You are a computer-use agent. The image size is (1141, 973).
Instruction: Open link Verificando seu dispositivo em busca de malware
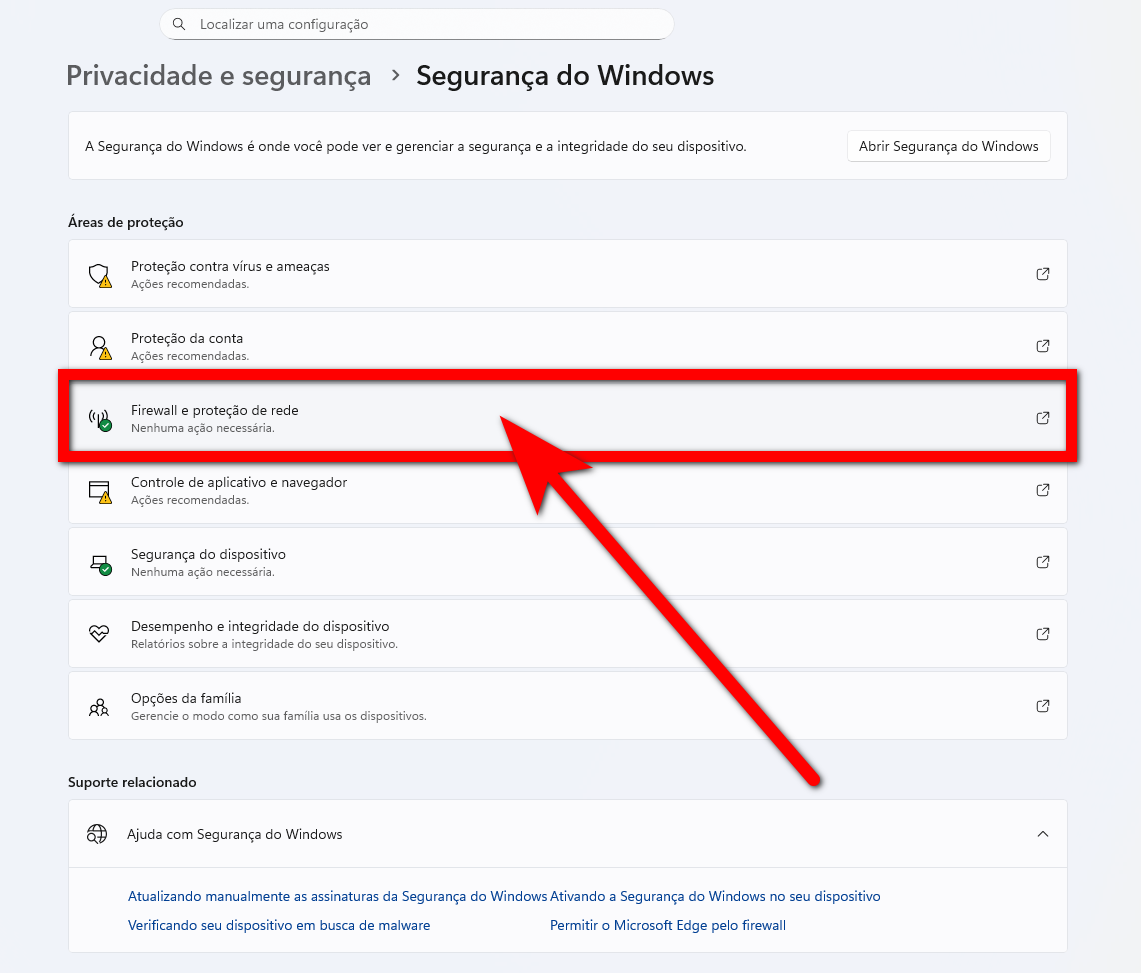[x=279, y=926]
